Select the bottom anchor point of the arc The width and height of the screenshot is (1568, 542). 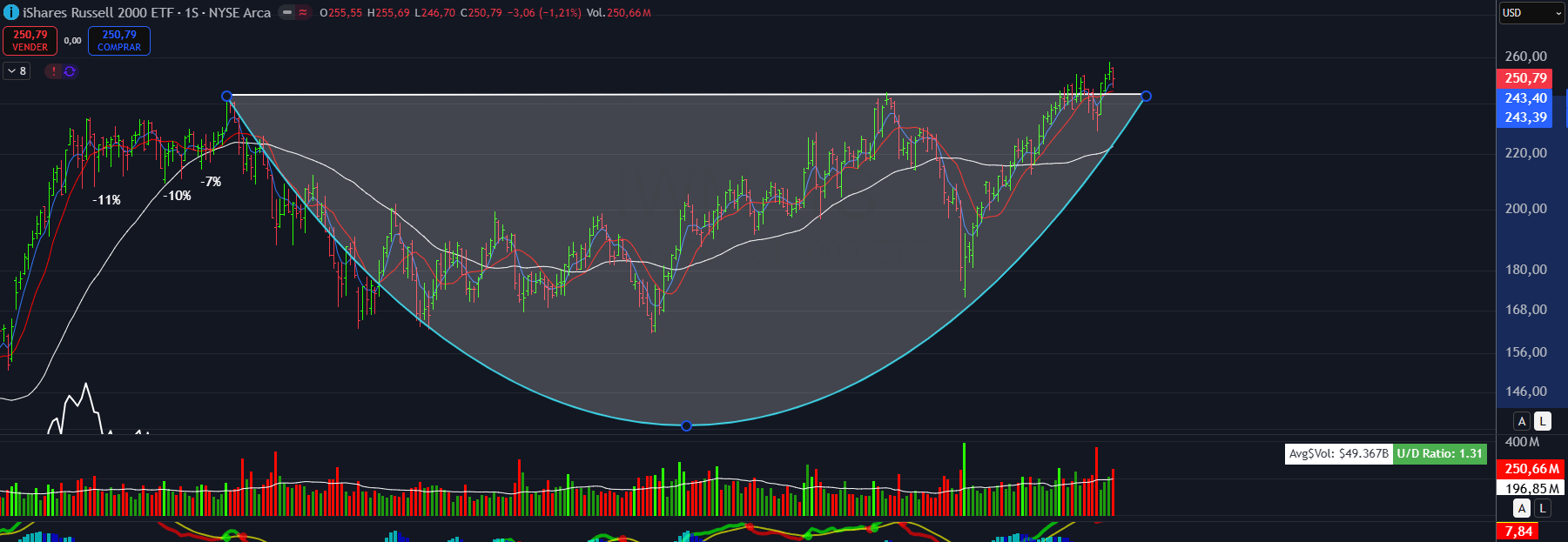(686, 425)
